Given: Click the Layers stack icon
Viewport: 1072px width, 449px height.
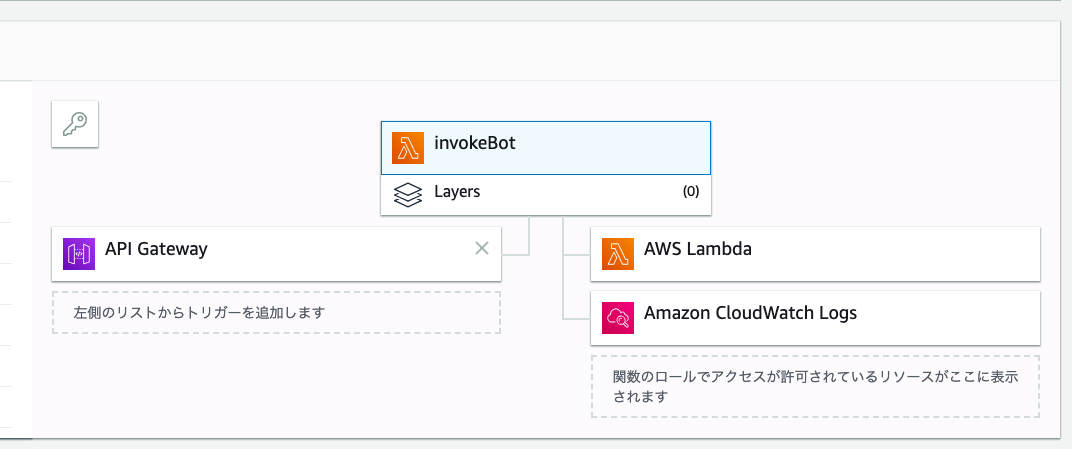Looking at the screenshot, I should coord(408,194).
